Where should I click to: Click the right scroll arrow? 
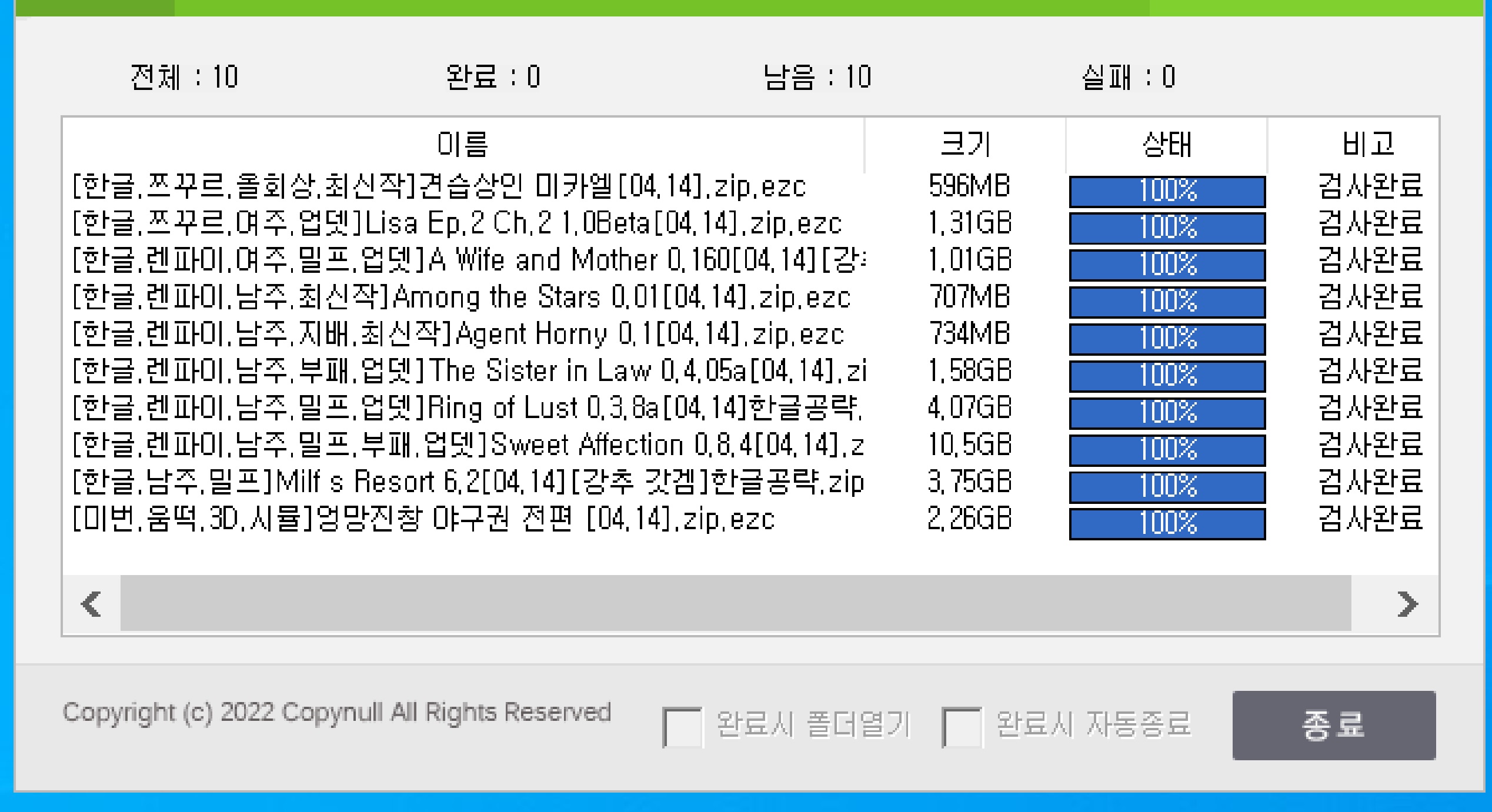tap(1407, 604)
